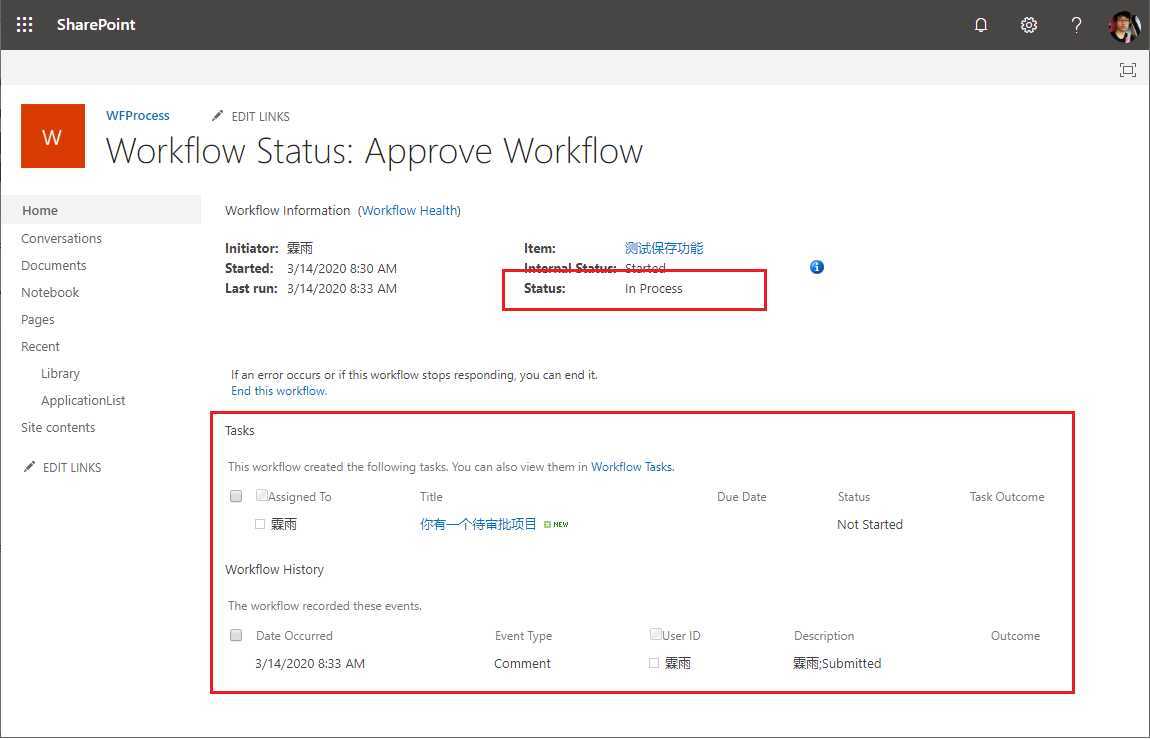Toggle focus on content mode icon
Screen dimensions: 1150x739
[1127, 70]
